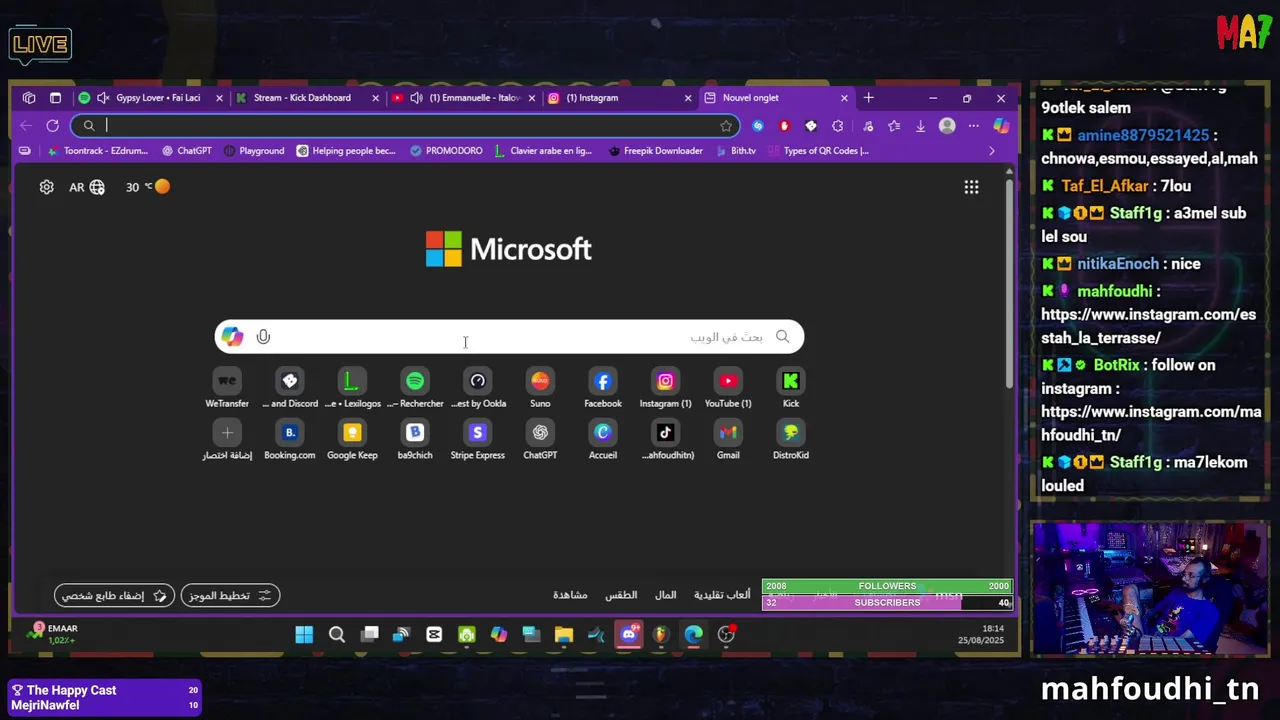Open the PROMODORO bookmark
This screenshot has height=720, width=1280.
(446, 151)
